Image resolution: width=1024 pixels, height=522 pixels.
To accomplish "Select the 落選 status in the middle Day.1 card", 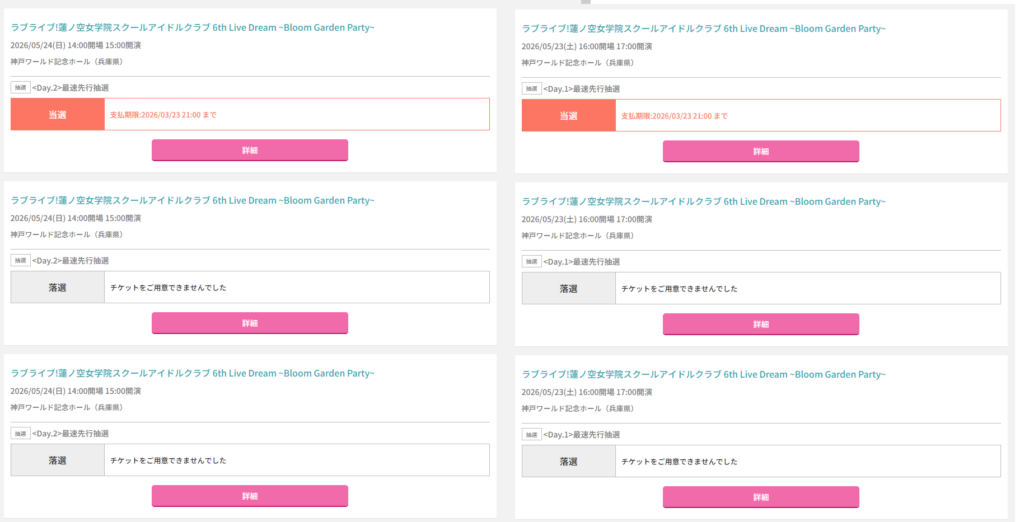I will tap(568, 289).
